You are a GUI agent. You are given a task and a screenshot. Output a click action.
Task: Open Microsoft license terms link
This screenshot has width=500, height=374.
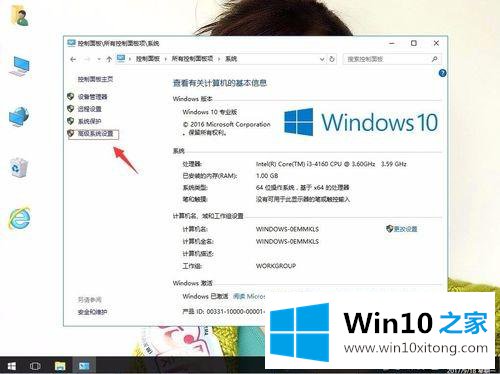[249, 296]
